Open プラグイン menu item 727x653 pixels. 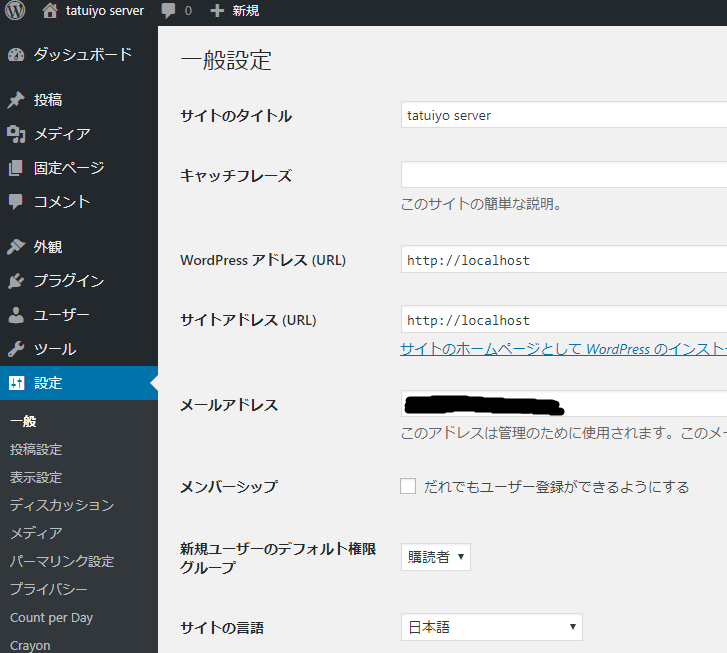(x=79, y=281)
